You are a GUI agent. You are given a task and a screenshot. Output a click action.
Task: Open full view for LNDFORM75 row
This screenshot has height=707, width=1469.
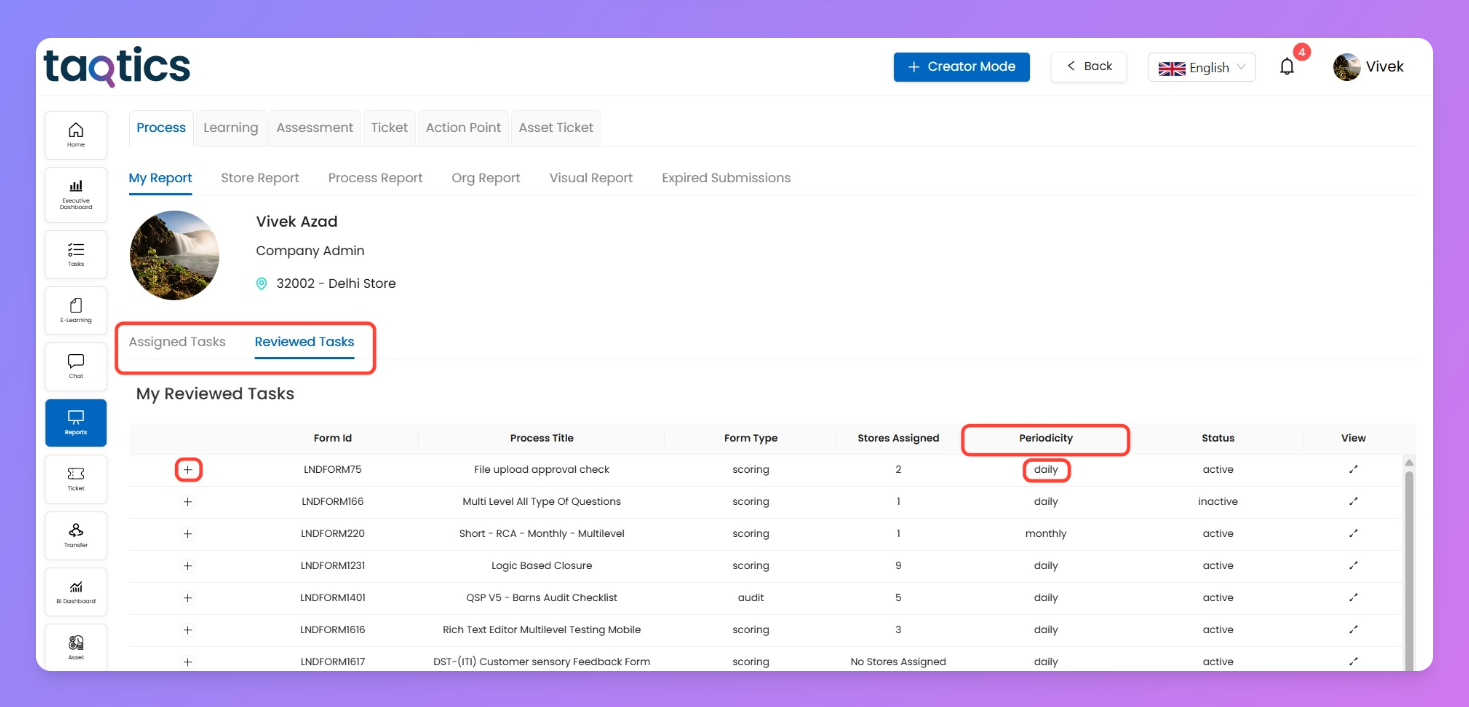coord(1353,469)
